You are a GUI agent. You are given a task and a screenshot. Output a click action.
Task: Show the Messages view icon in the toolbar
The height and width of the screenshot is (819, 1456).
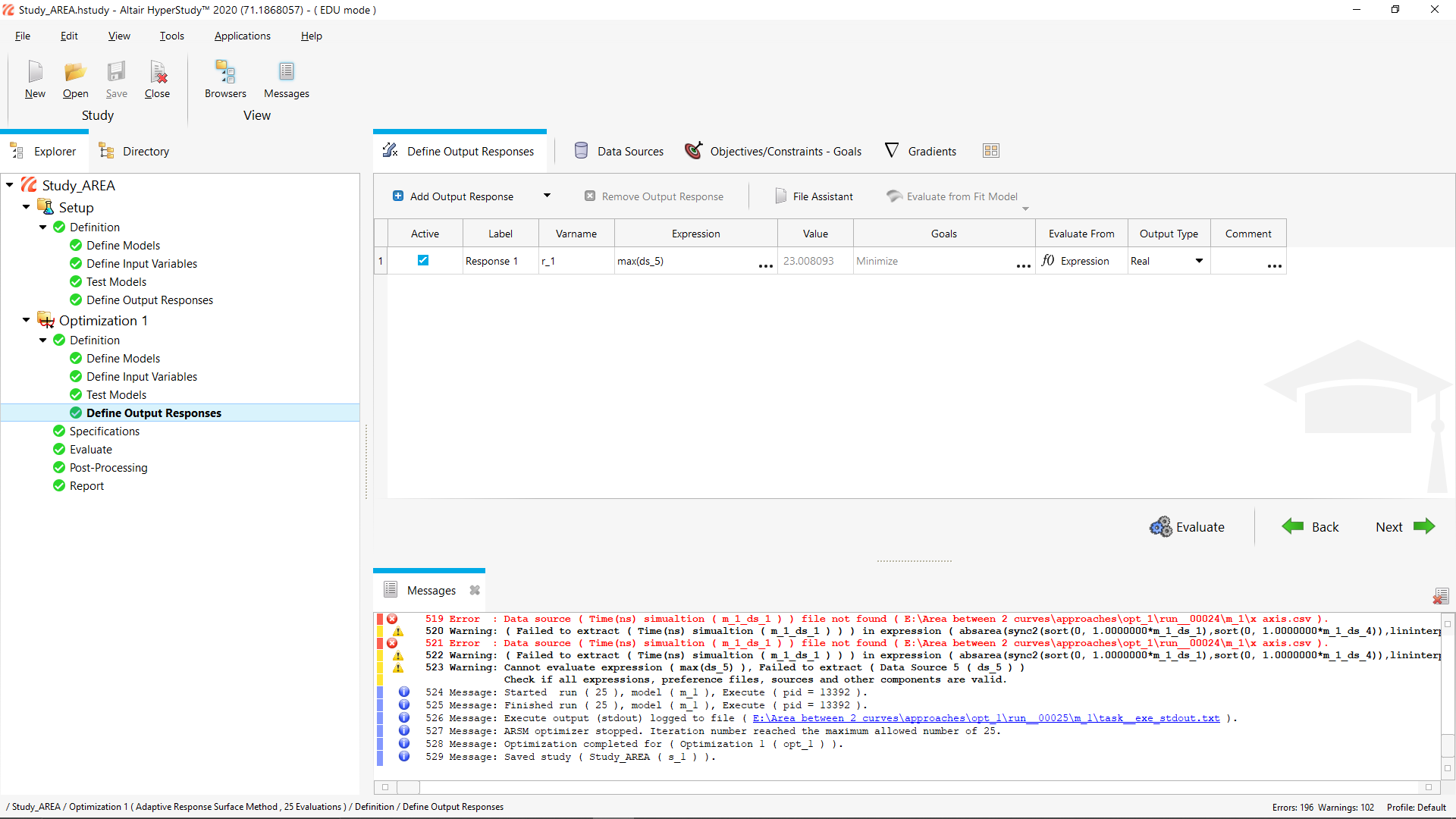(x=287, y=72)
